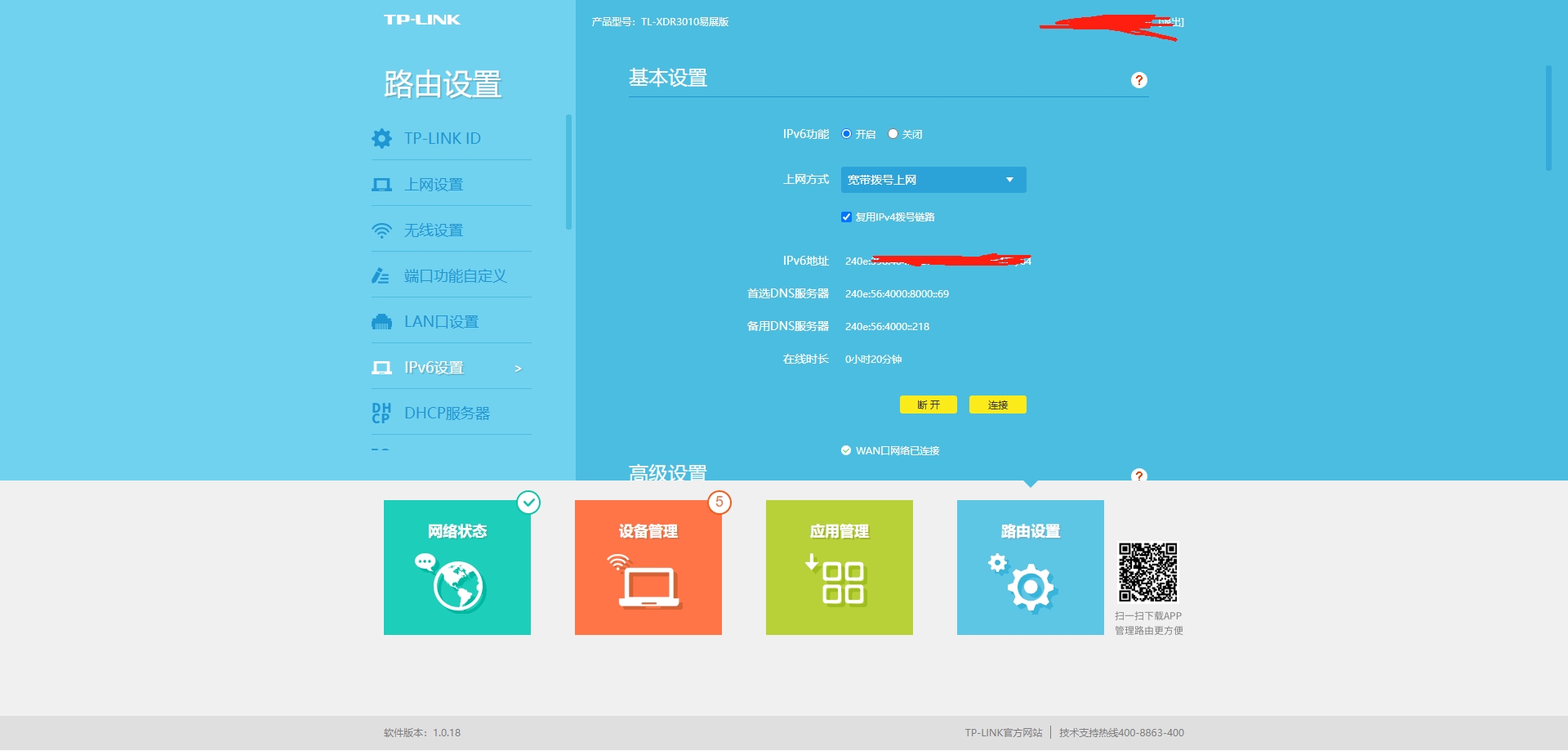
Task: Click the 断开 button
Action: click(x=929, y=405)
